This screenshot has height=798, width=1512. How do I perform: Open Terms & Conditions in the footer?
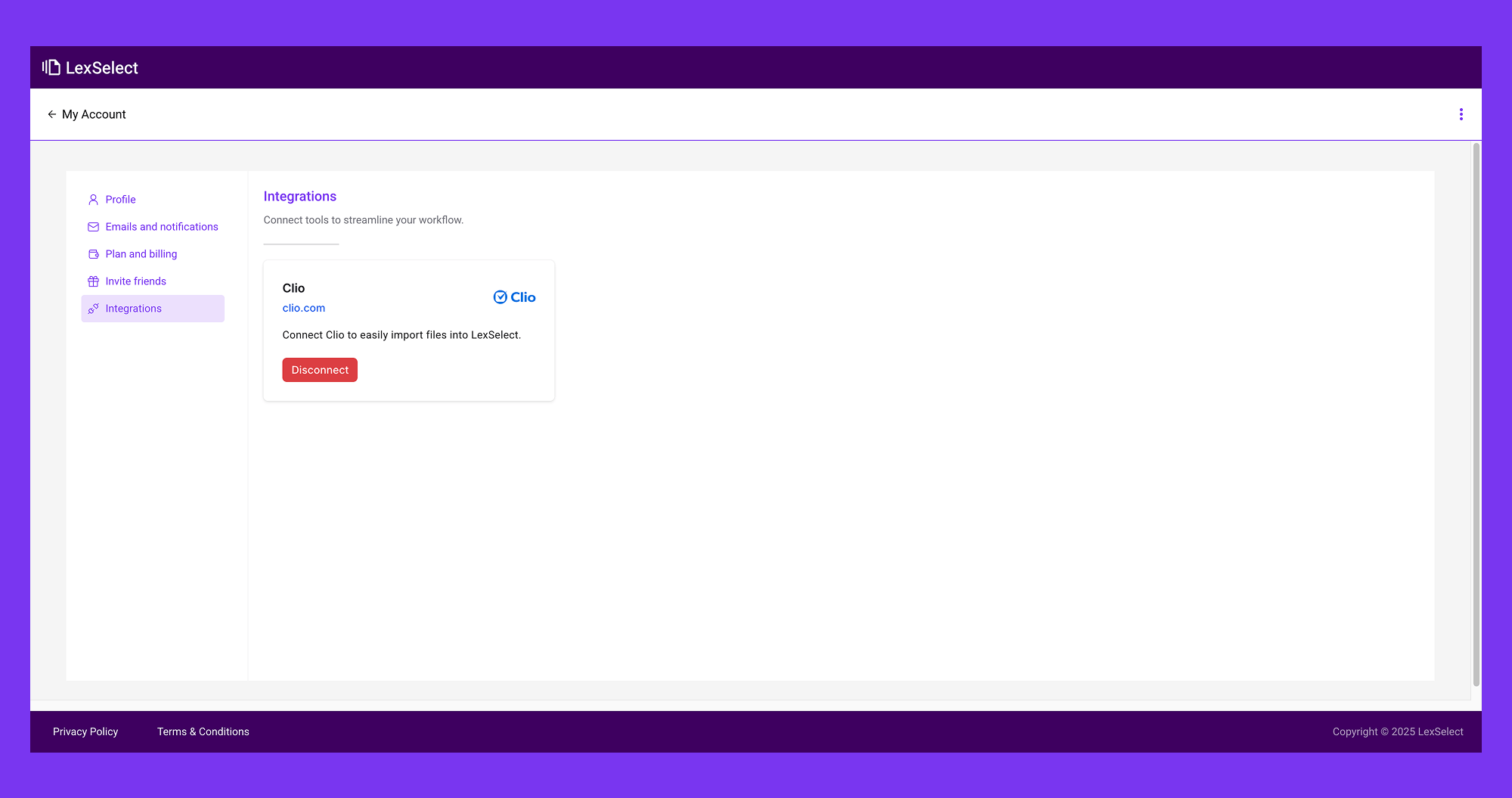pyautogui.click(x=203, y=731)
